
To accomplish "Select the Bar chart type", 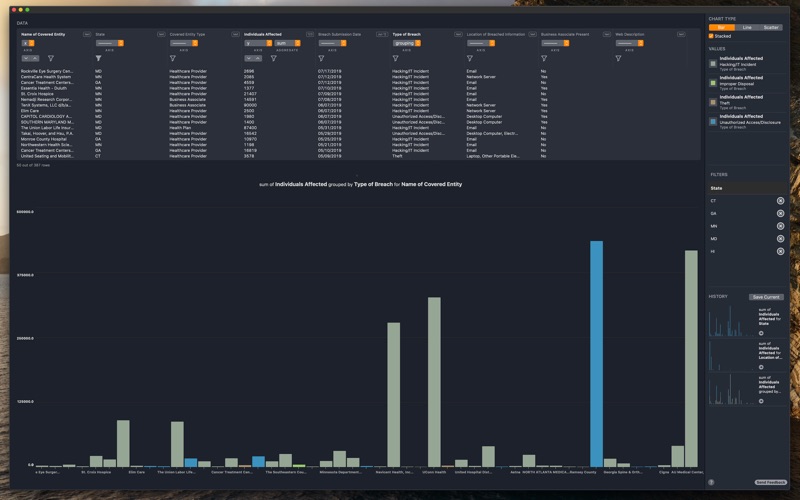I will tap(721, 28).
